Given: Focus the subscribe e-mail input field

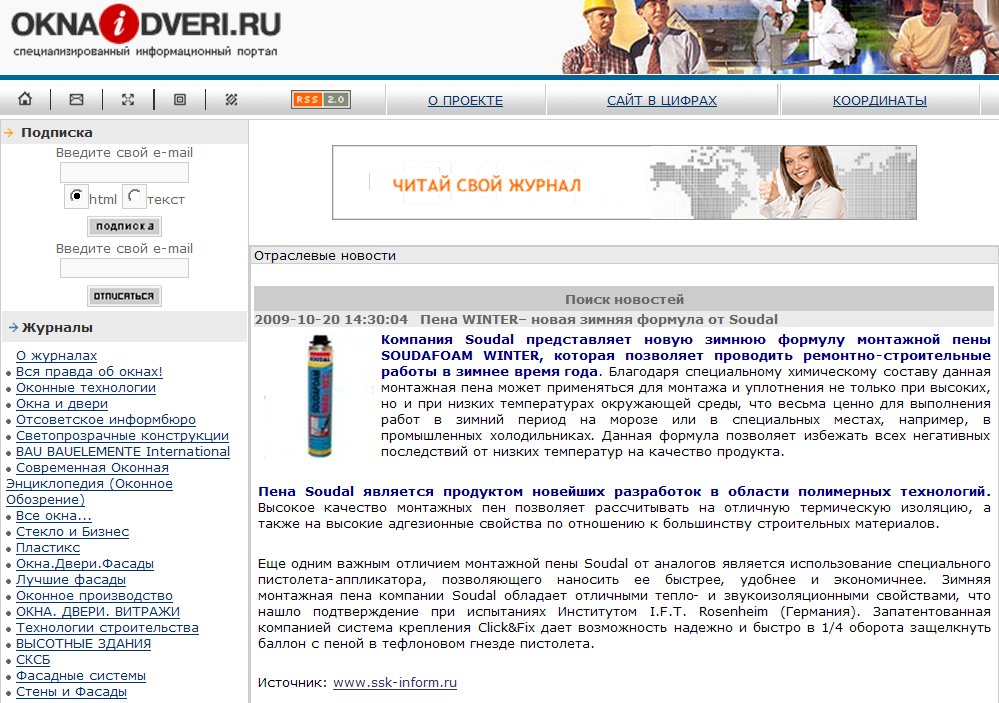Looking at the screenshot, I should (124, 173).
